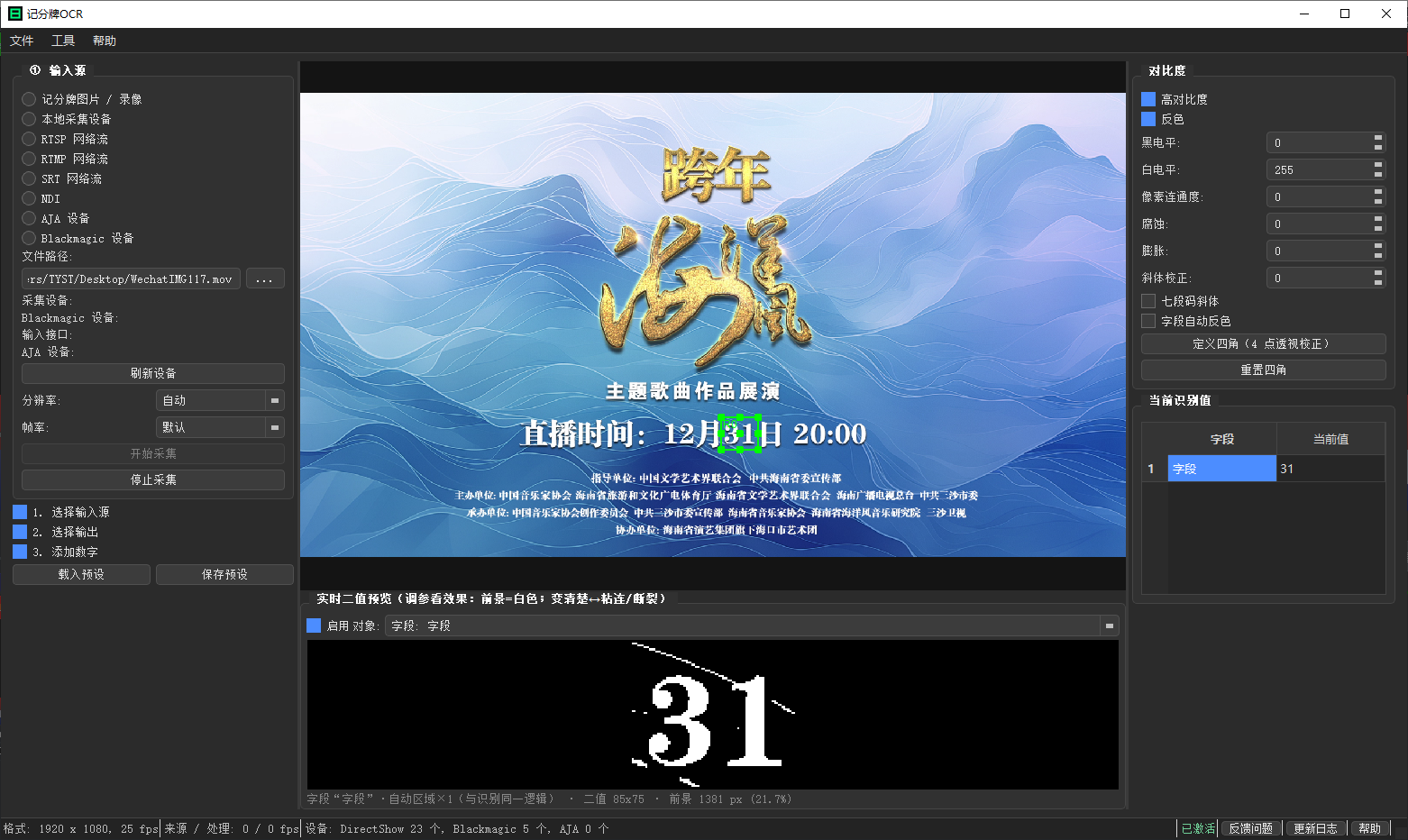The height and width of the screenshot is (840, 1408).
Task: Select 本地采集设备 radio option
Action: [x=67, y=119]
